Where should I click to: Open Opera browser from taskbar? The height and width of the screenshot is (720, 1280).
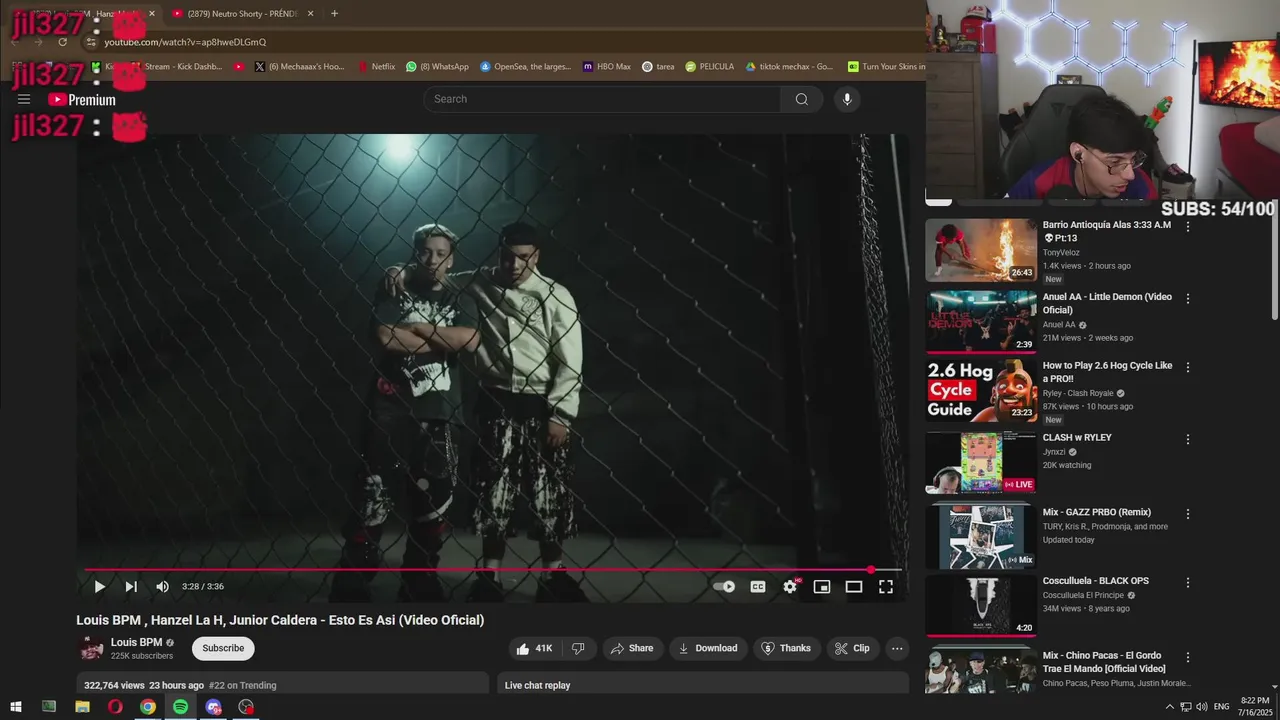coord(115,707)
